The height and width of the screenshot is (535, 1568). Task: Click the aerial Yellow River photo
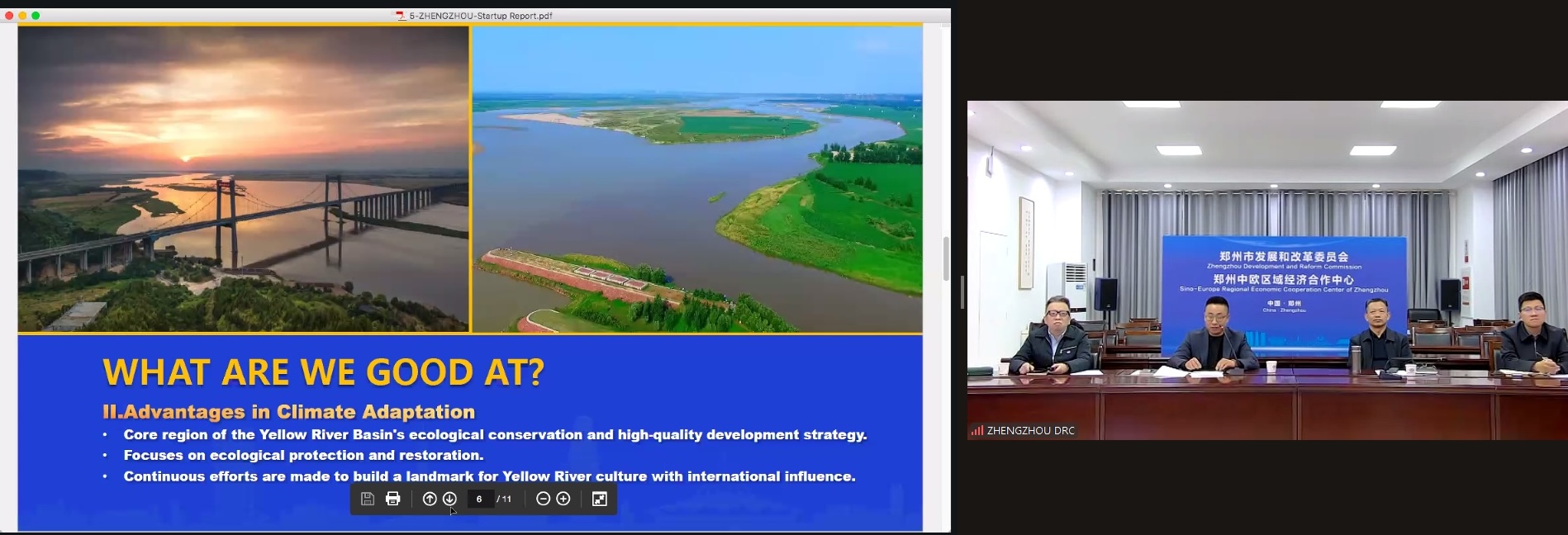point(697,179)
